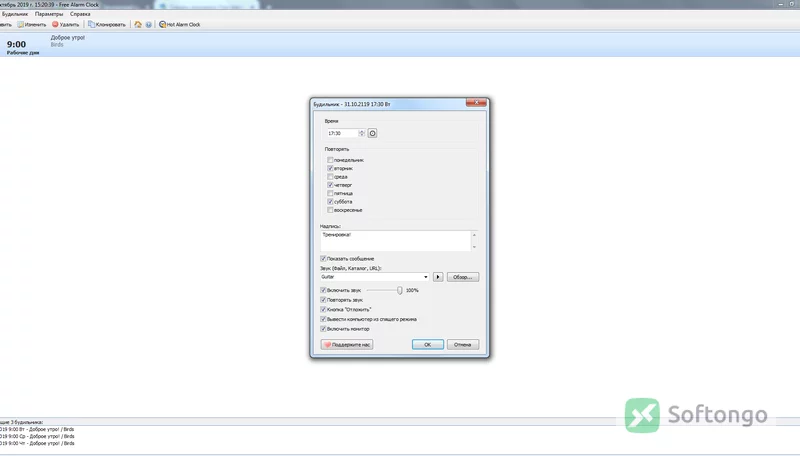Uncheck the суббота checkbox
The height and width of the screenshot is (456, 800).
[x=330, y=201]
